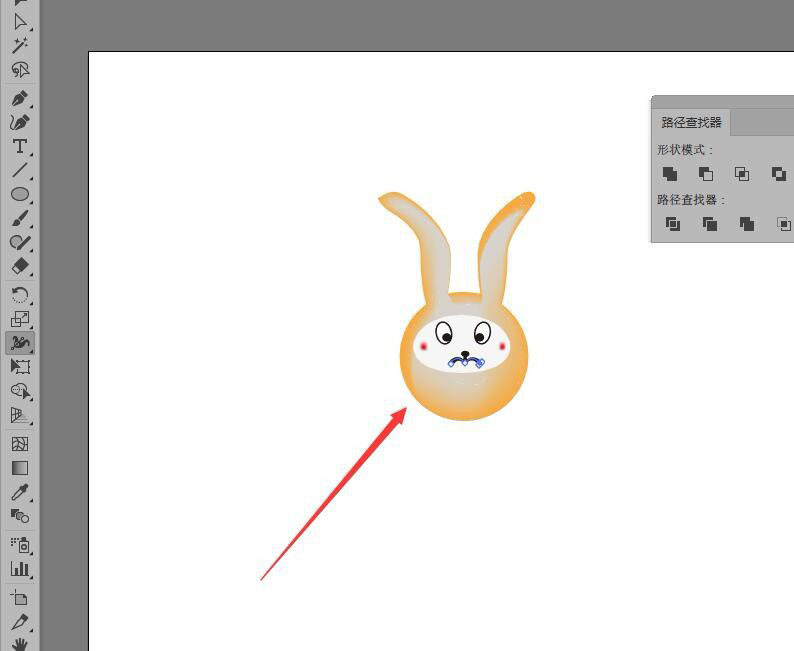The image size is (794, 651).
Task: Click the rabbit's black nose
Action: [x=465, y=354]
